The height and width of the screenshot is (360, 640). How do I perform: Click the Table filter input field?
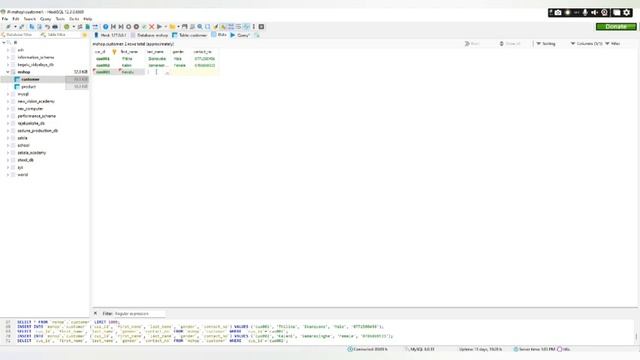[61, 35]
